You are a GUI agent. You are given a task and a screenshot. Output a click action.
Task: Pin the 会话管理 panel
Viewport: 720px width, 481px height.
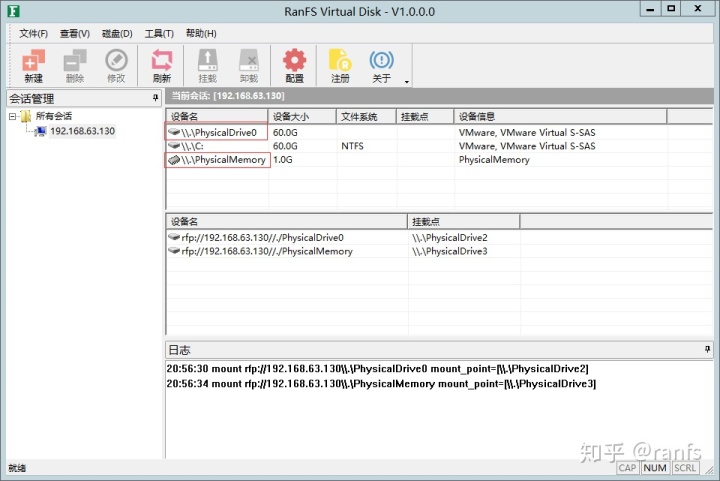[155, 98]
